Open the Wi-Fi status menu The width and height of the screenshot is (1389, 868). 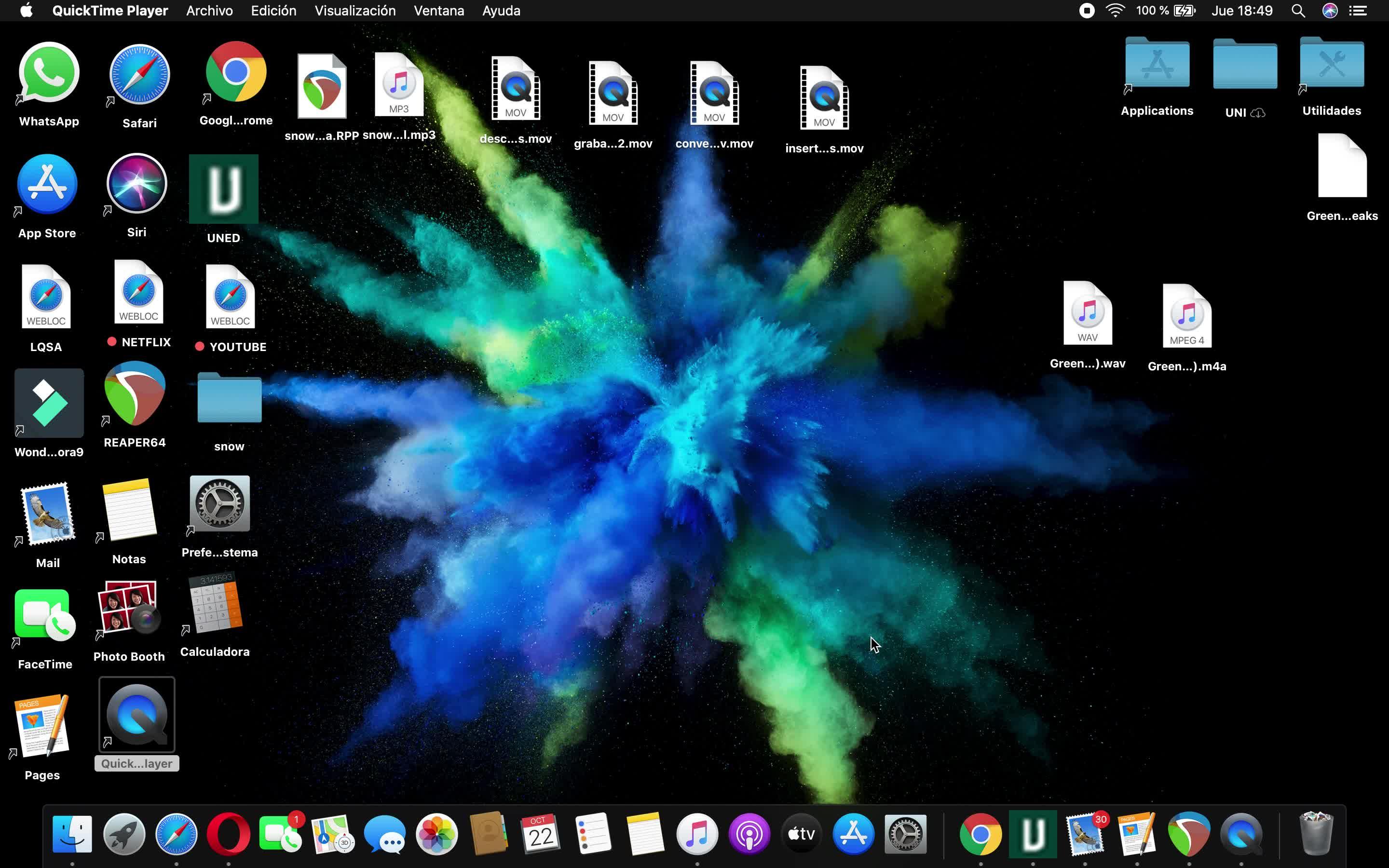click(x=1115, y=11)
